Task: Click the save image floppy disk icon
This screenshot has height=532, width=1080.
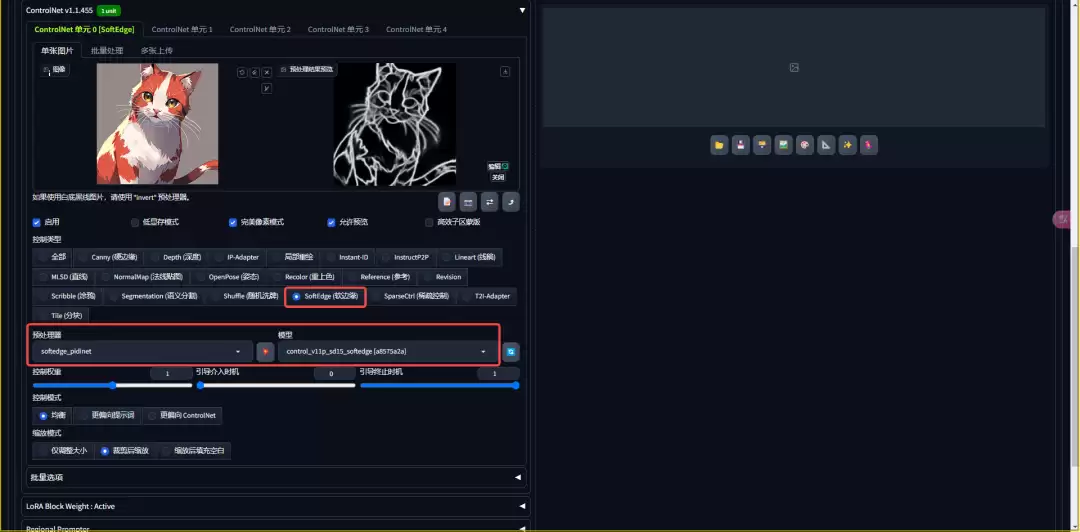Action: [740, 145]
